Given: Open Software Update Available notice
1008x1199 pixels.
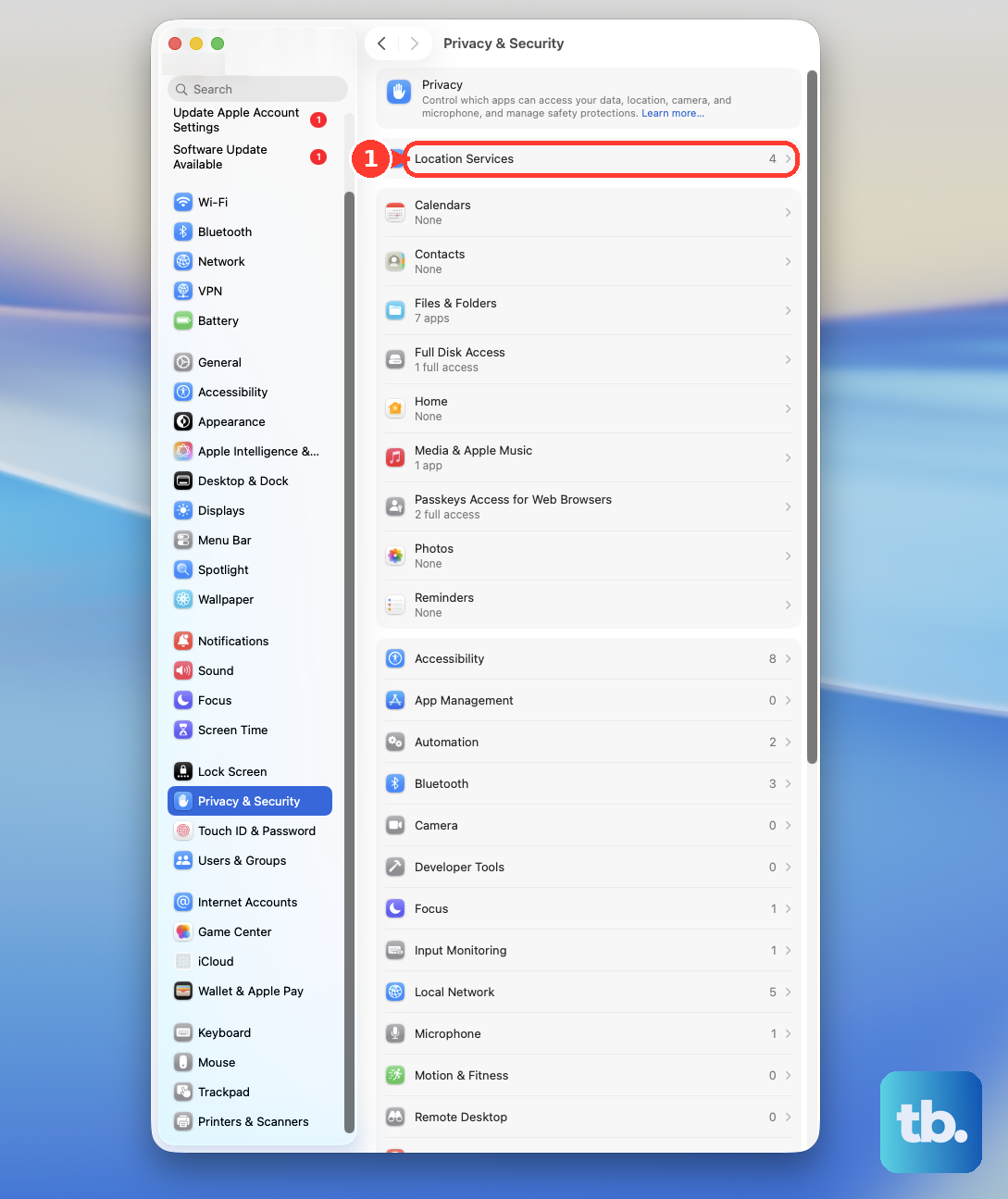Looking at the screenshot, I should click(x=250, y=156).
